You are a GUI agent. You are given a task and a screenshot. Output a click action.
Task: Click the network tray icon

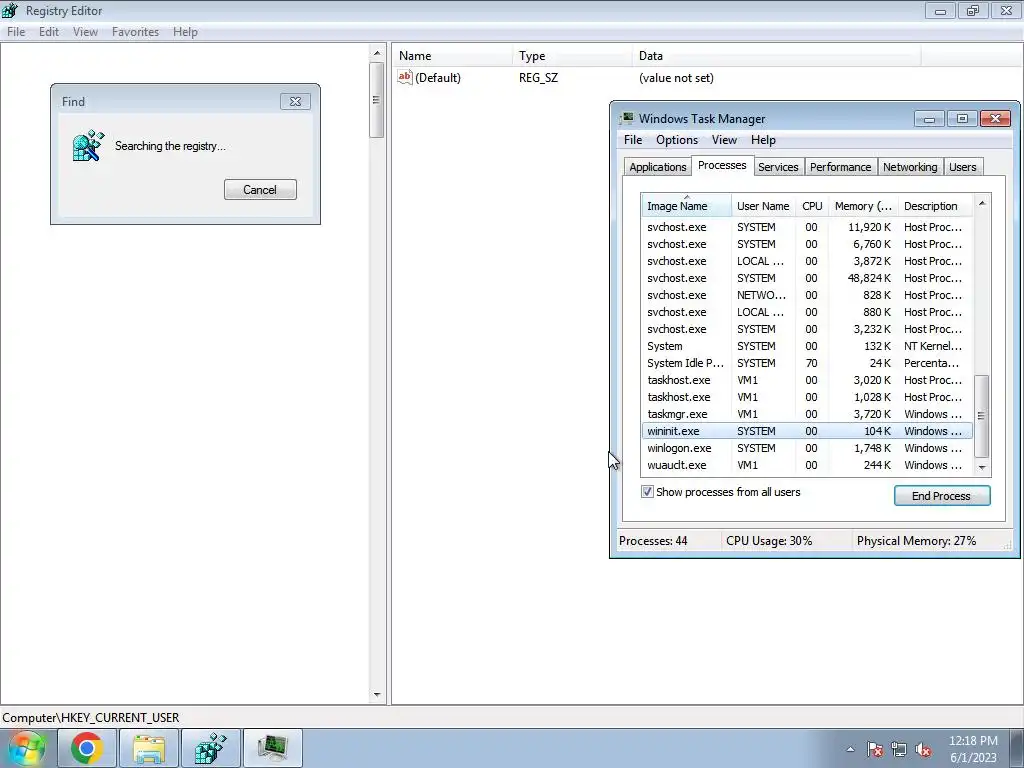(x=899, y=749)
